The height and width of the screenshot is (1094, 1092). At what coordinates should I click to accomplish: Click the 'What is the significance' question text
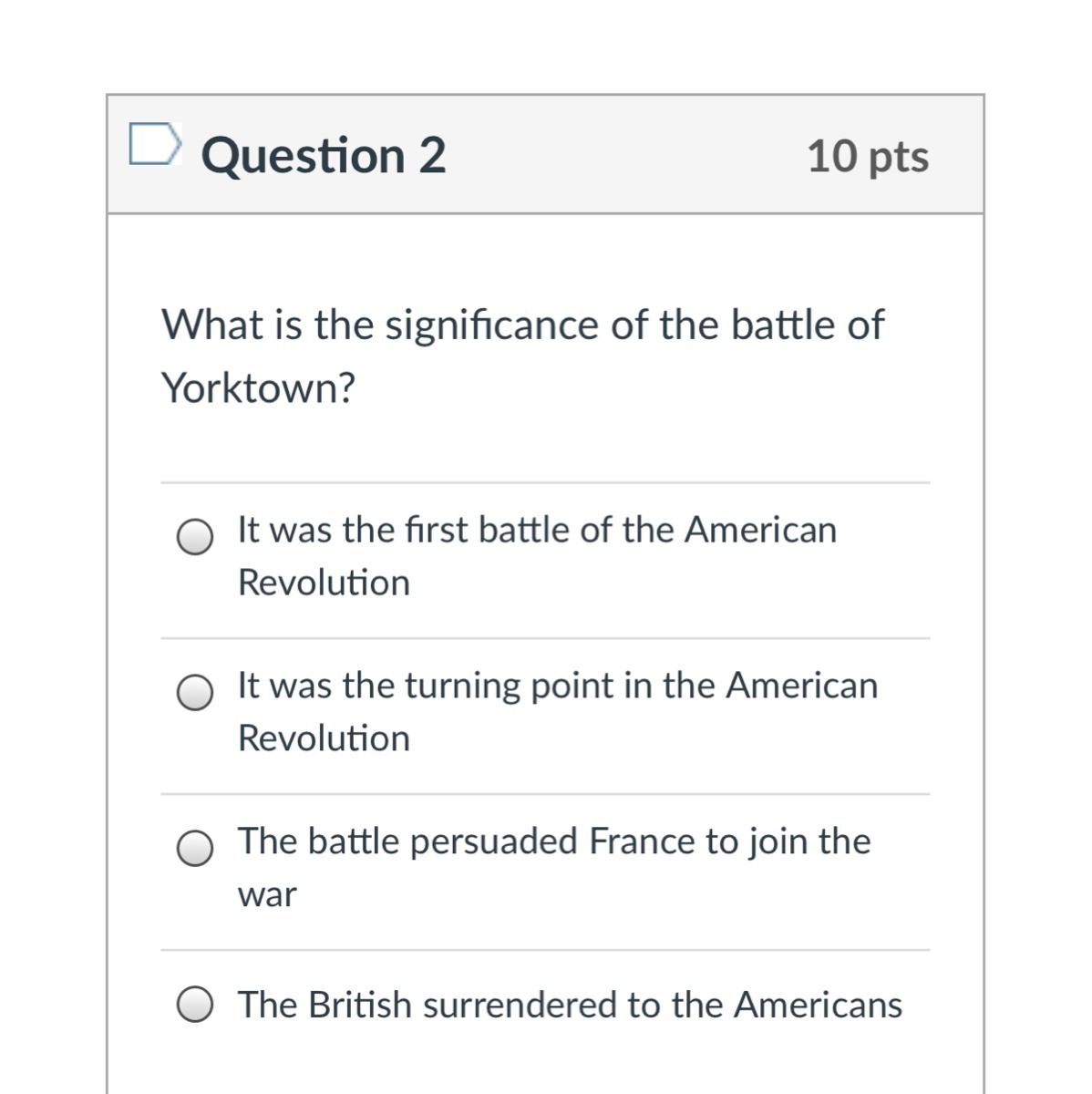(522, 325)
